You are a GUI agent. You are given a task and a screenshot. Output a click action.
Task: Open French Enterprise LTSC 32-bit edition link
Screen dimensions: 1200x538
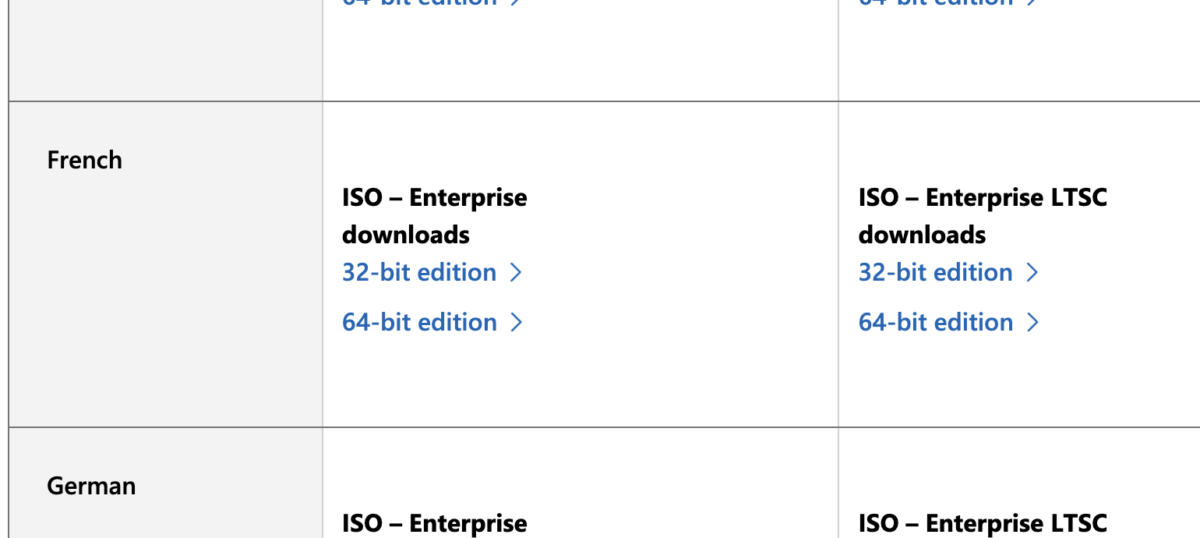pyautogui.click(x=935, y=273)
